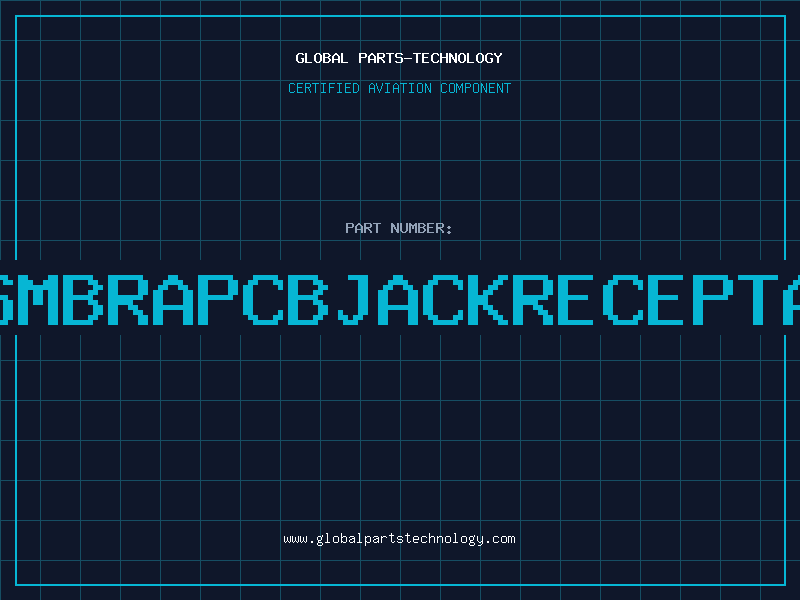
Task: Click the PART NUMBER: label
Action: 399,228
